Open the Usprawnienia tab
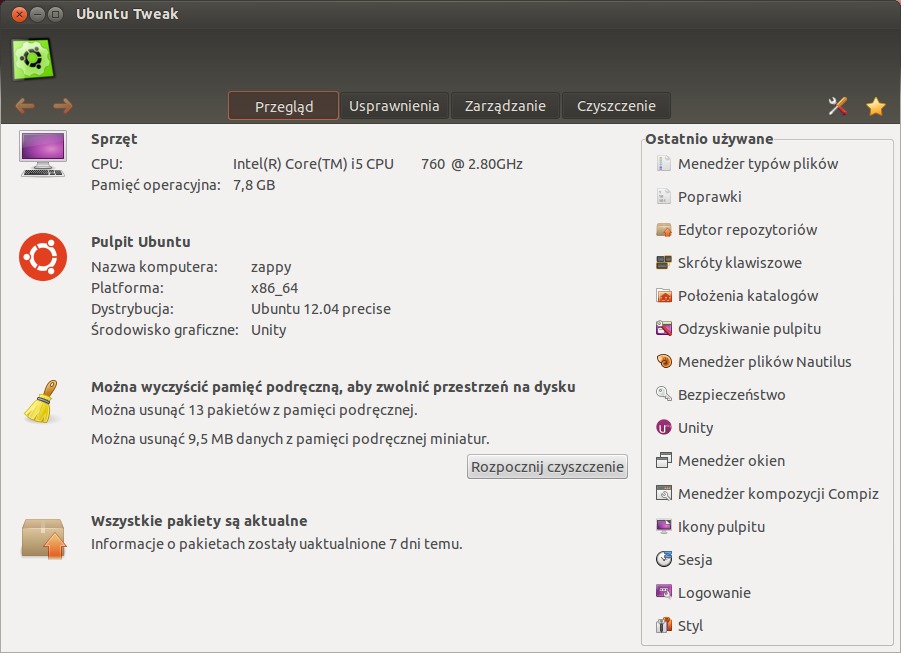The width and height of the screenshot is (901, 653). tap(394, 106)
